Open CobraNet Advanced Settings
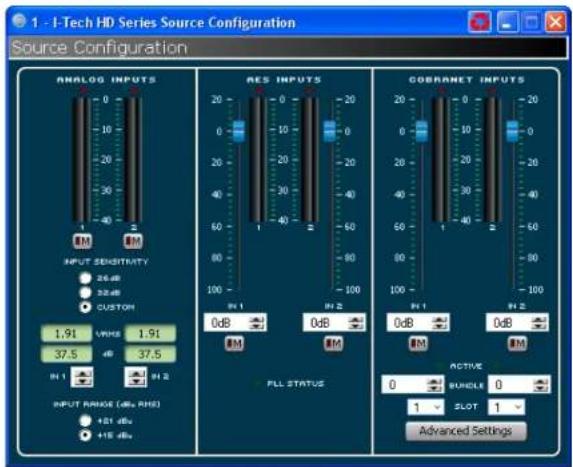This screenshot has height=467, width=573. 466,431
